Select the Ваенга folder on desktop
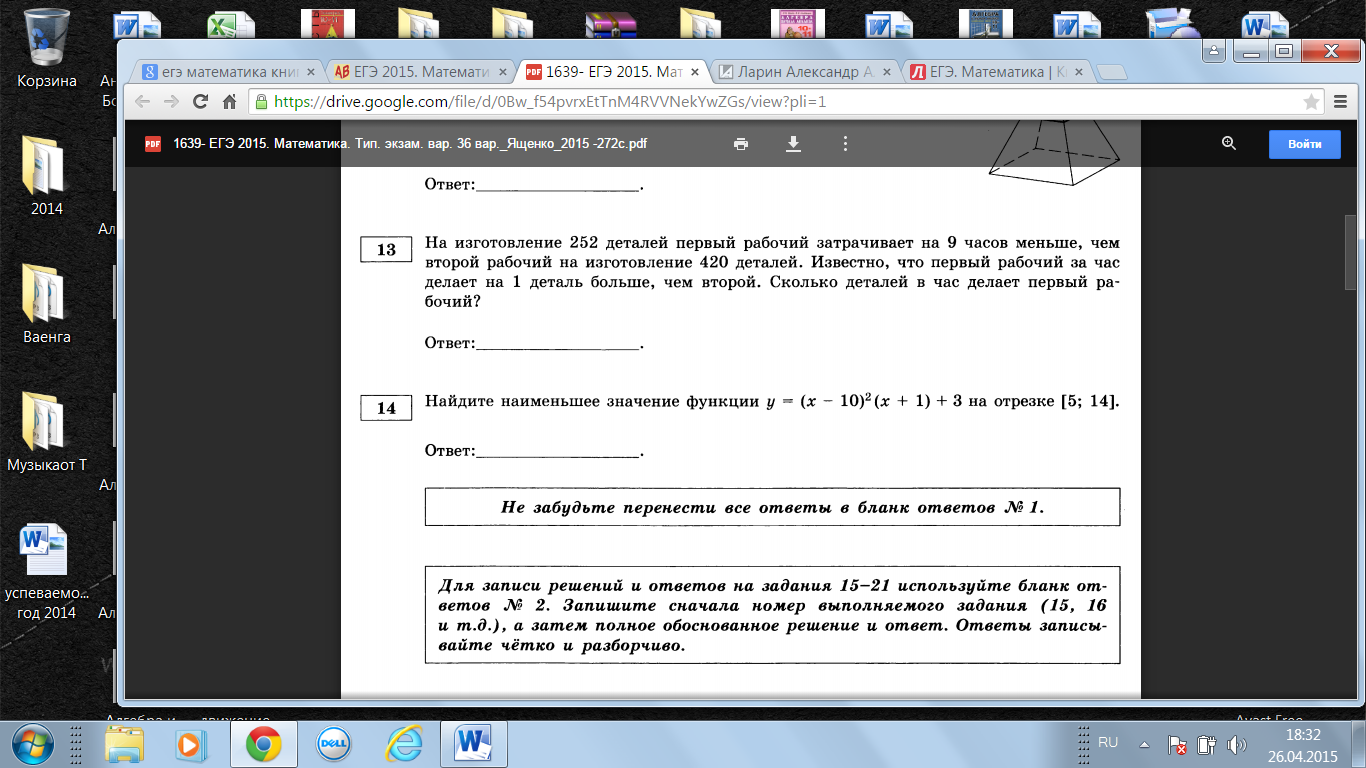This screenshot has width=1366, height=768. pos(47,303)
